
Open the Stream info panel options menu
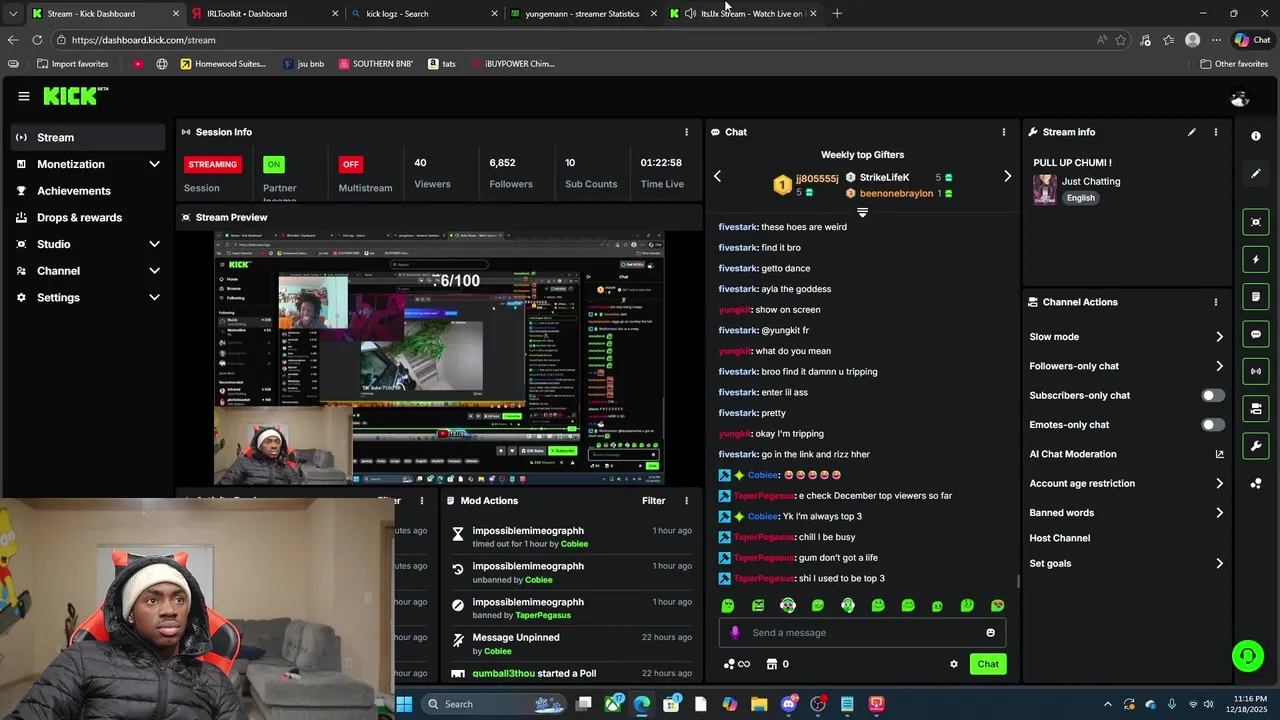point(1216,132)
